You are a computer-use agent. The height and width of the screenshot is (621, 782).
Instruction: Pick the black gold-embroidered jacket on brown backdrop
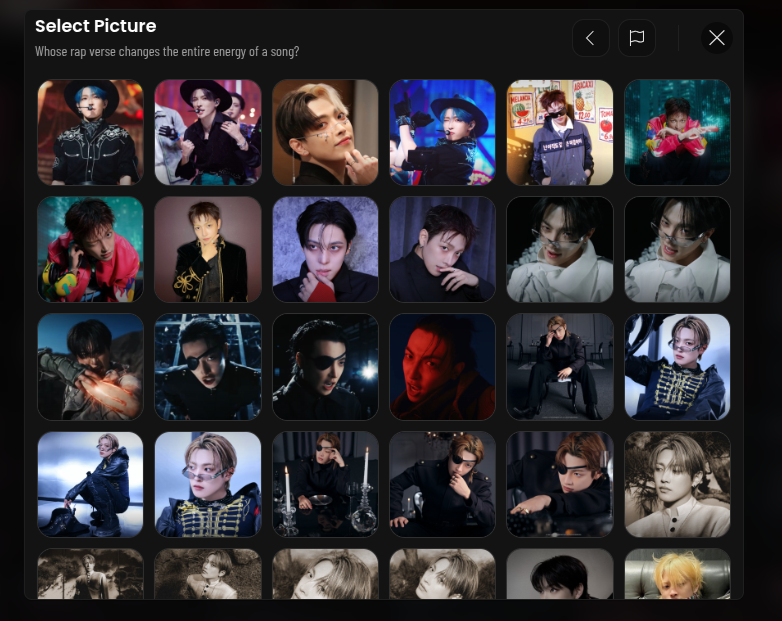coord(208,249)
